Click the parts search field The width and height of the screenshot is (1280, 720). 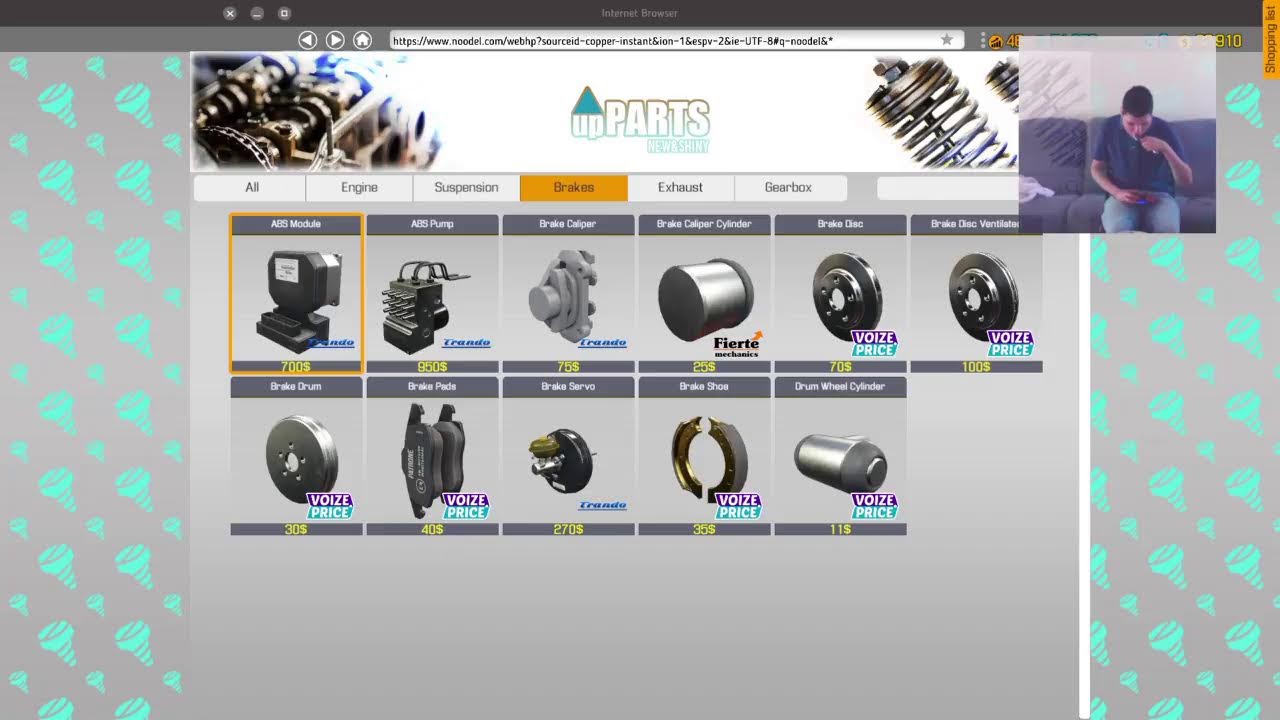pyautogui.click(x=948, y=187)
